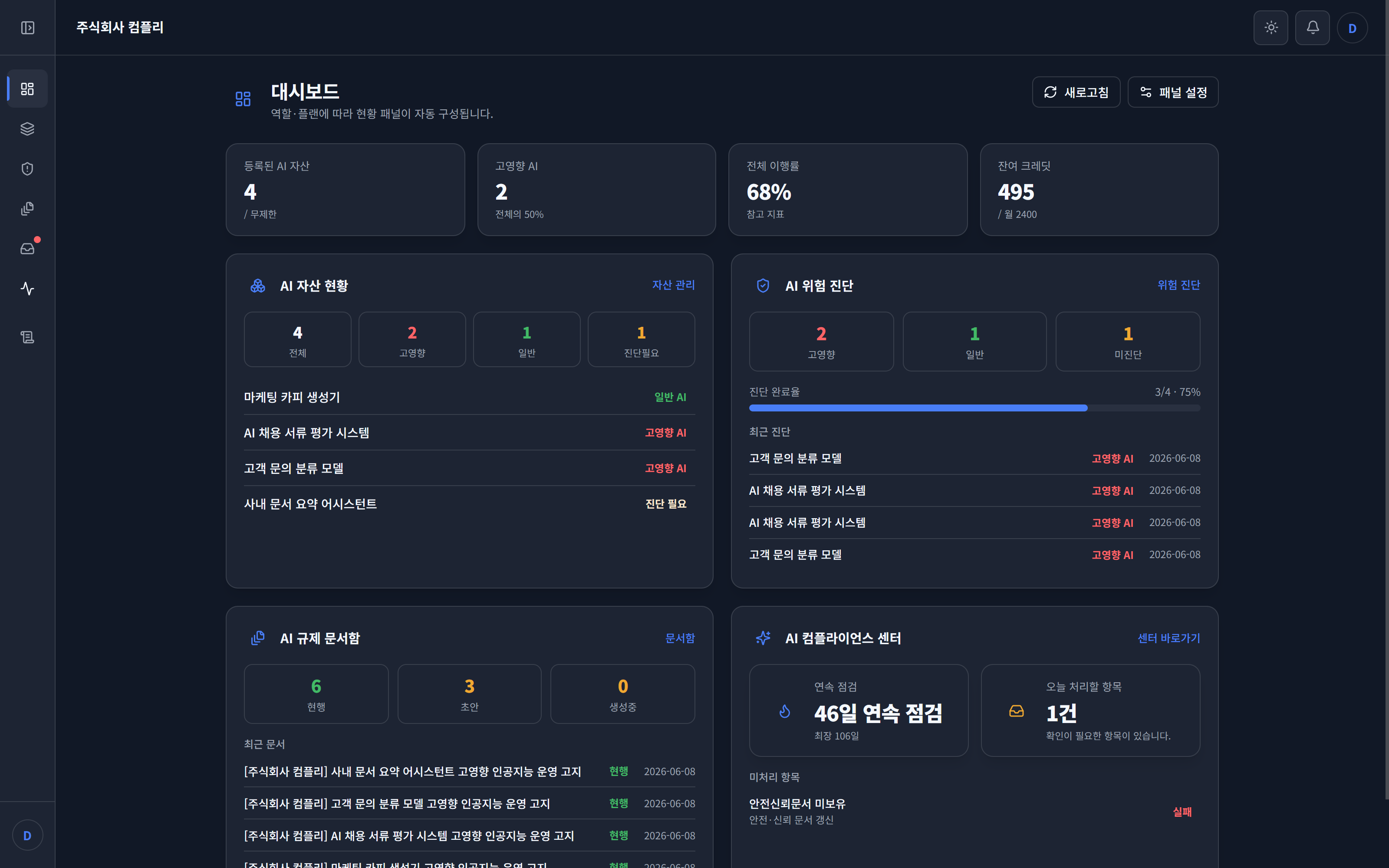Open 패널 설정
Screen dimensions: 1389x868
tap(1172, 92)
